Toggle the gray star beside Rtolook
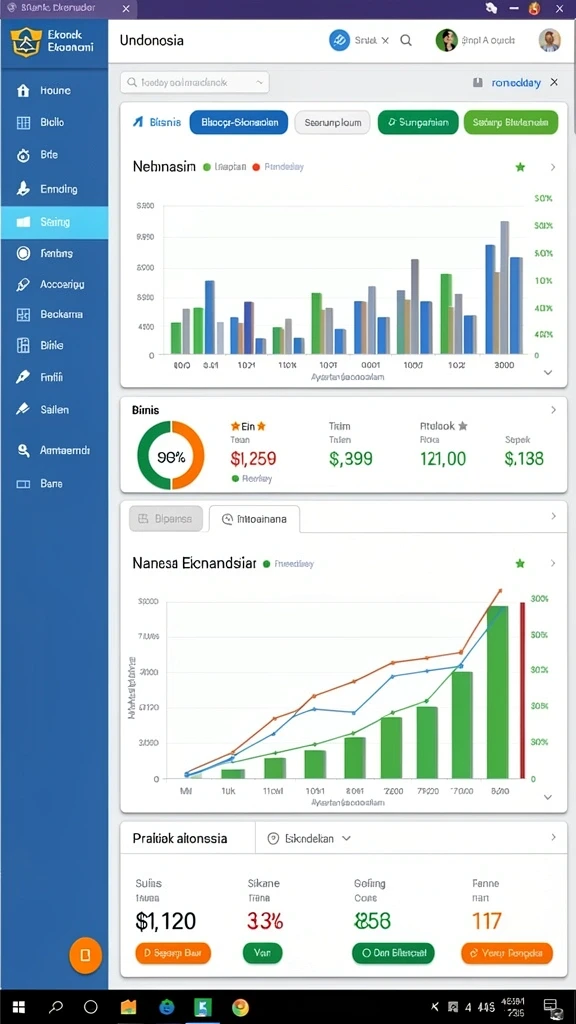576x1024 pixels. pos(462,426)
